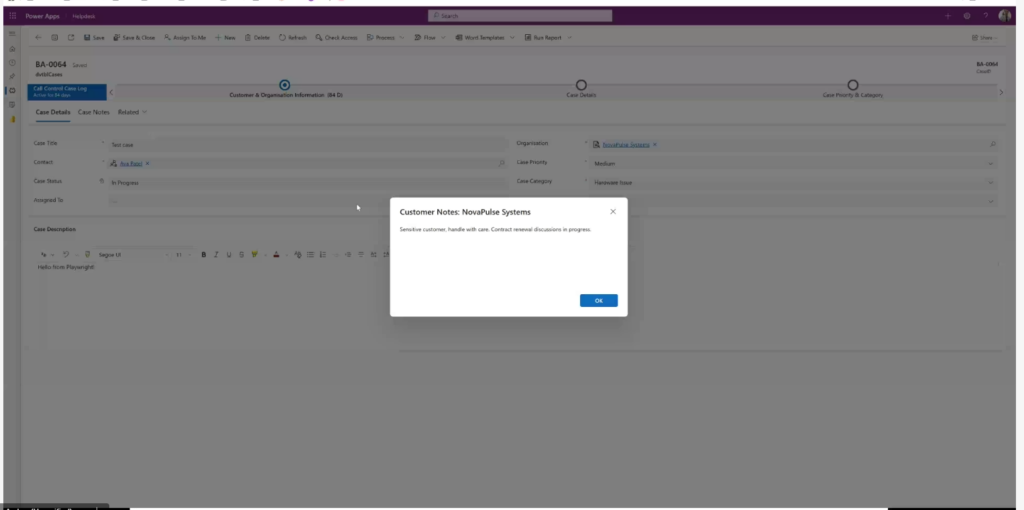1024x510 pixels.
Task: Toggle Underline in description editor
Action: (229, 255)
